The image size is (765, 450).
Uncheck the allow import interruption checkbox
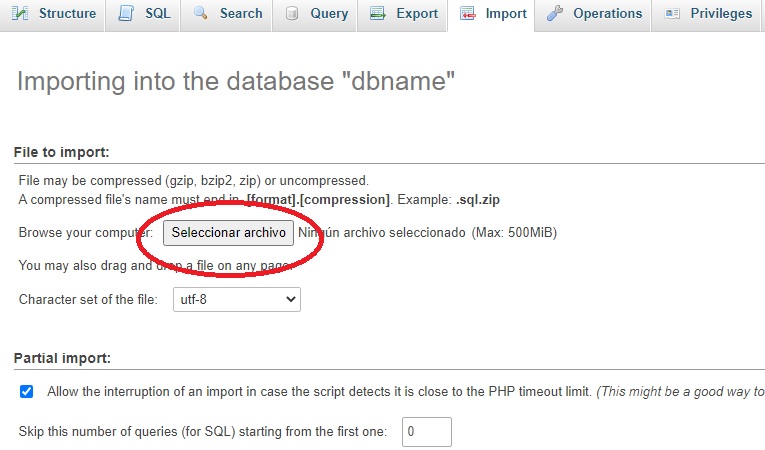tap(27, 391)
